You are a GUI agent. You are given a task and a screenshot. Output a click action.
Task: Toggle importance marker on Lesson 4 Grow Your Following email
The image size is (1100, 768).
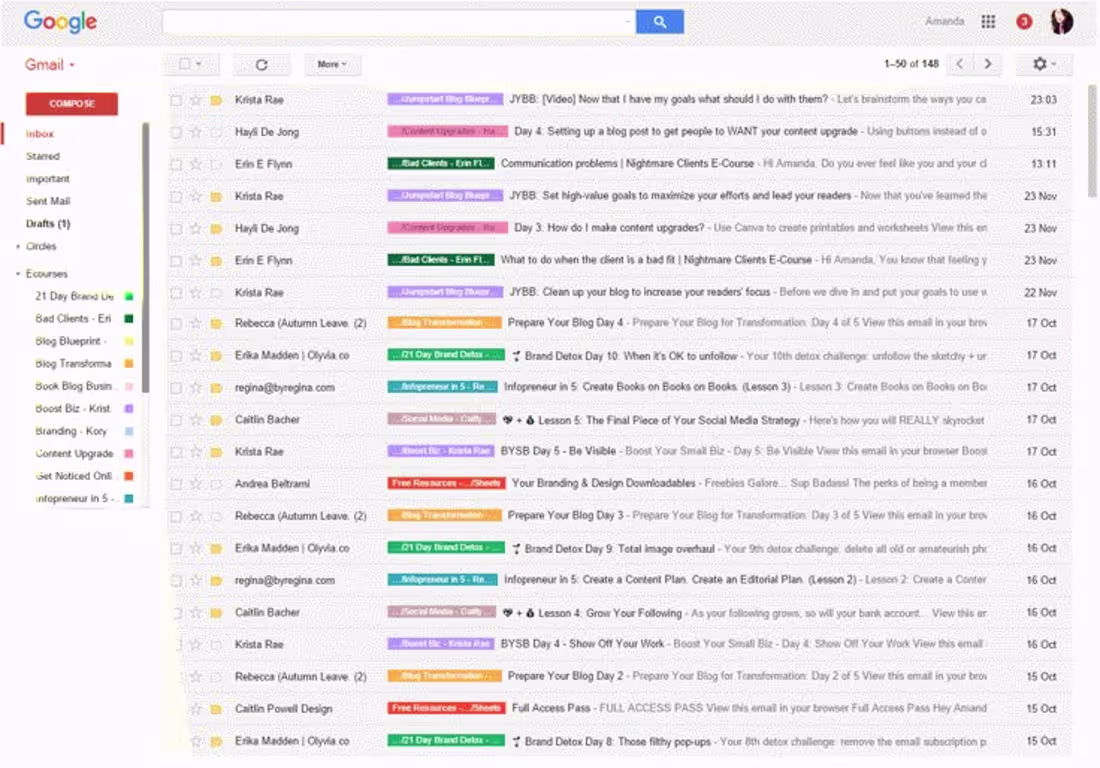tap(216, 613)
